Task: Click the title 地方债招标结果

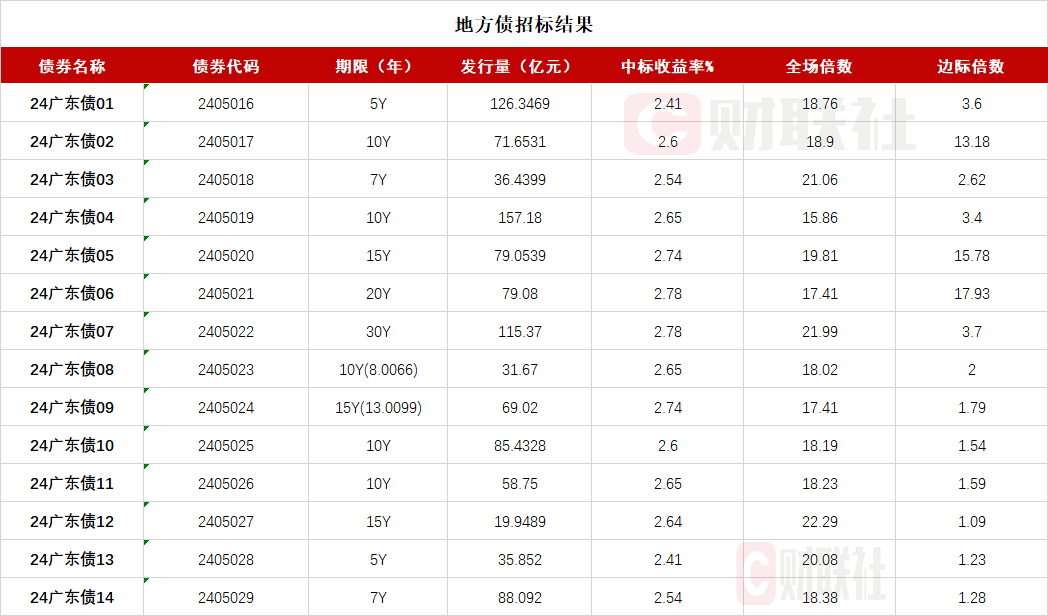Action: 524,25
